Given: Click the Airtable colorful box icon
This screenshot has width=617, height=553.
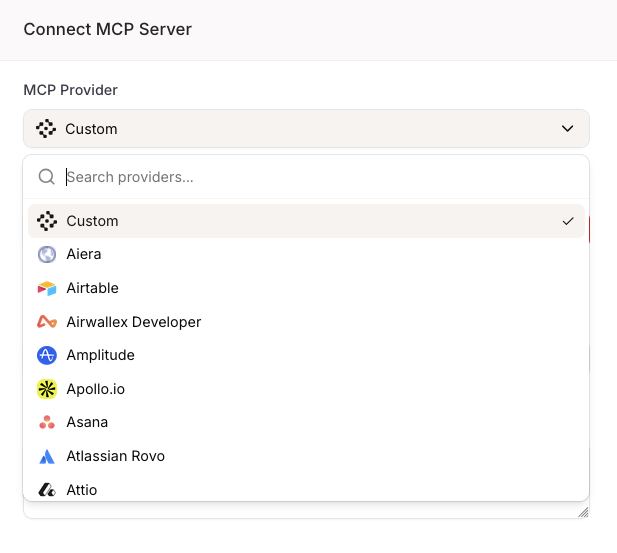Looking at the screenshot, I should [47, 289].
